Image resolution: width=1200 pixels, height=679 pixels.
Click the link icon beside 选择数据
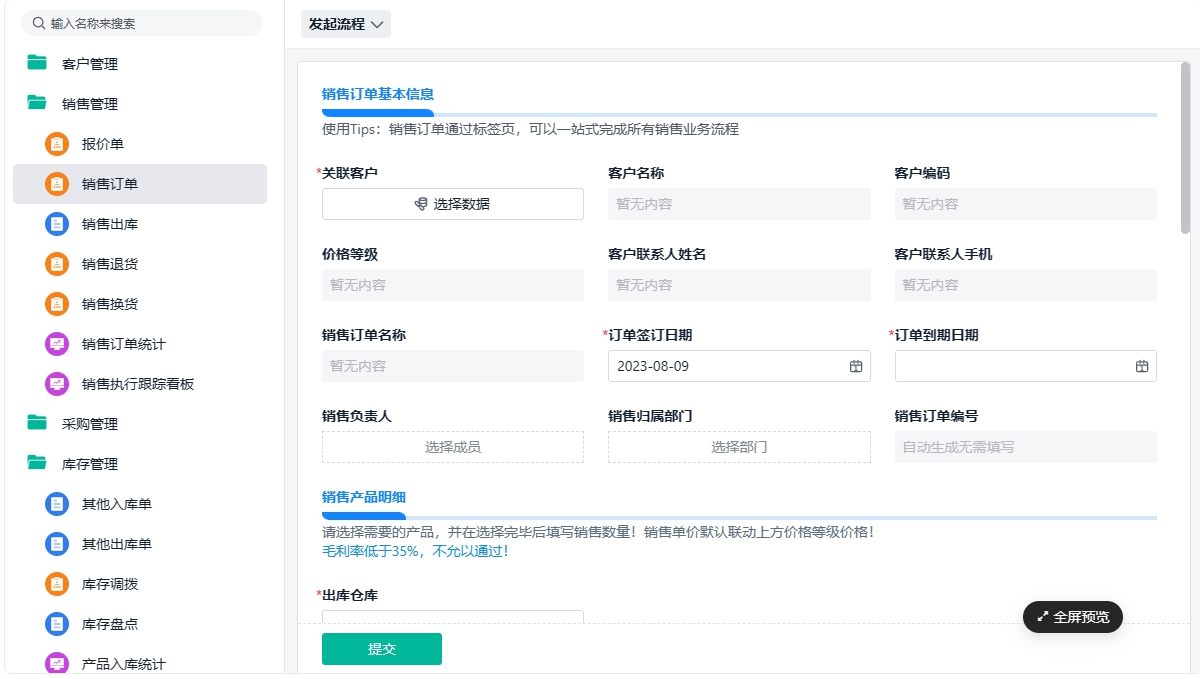(x=421, y=204)
